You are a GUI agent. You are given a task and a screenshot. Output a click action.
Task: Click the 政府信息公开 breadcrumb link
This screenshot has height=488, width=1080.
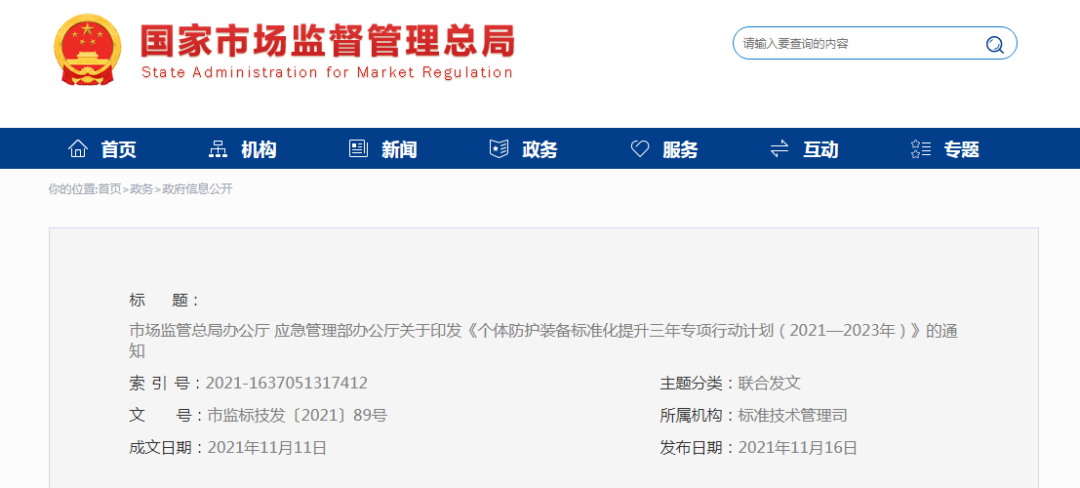tap(197, 189)
